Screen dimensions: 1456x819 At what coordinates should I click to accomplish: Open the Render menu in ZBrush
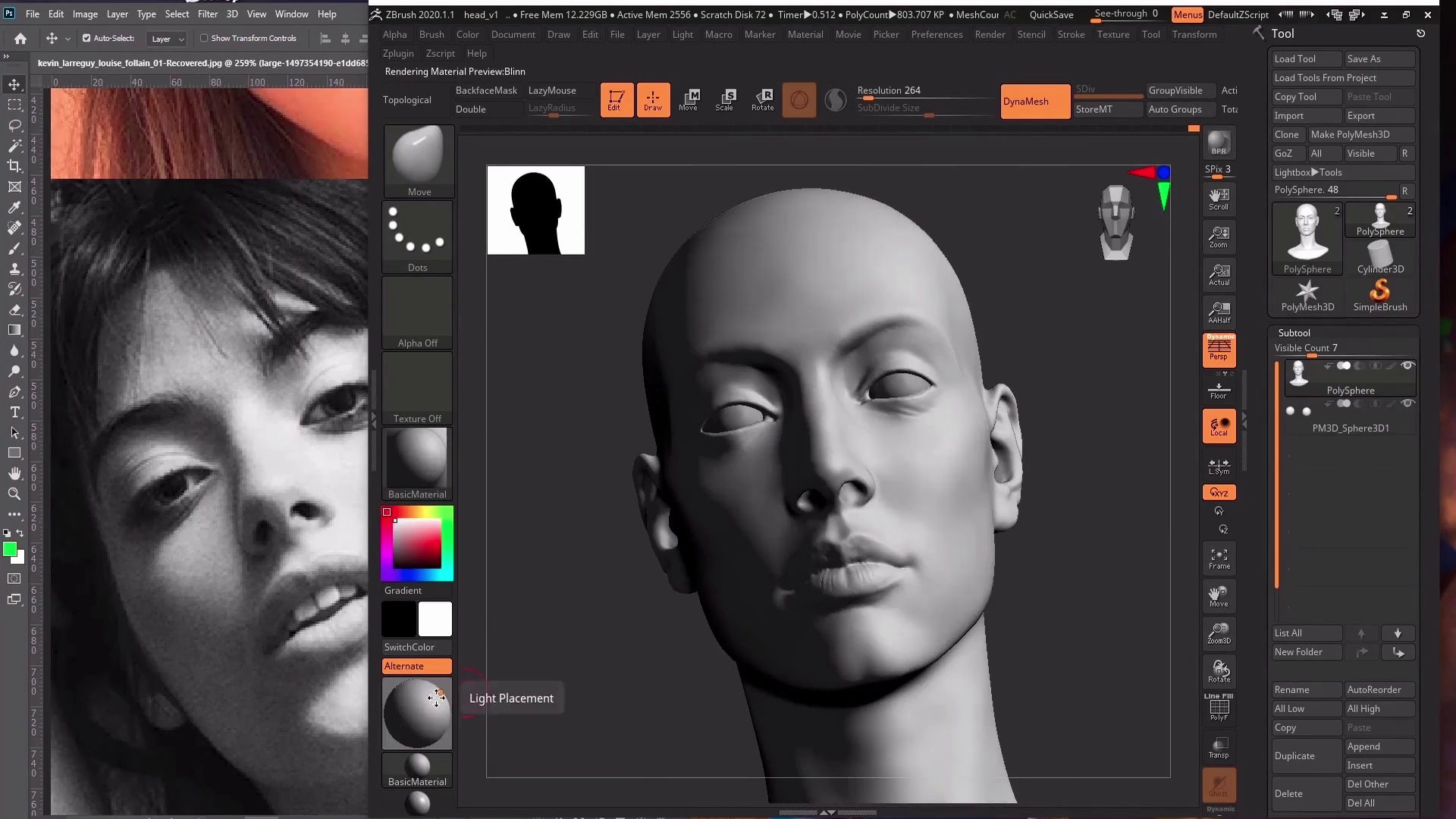(990, 34)
